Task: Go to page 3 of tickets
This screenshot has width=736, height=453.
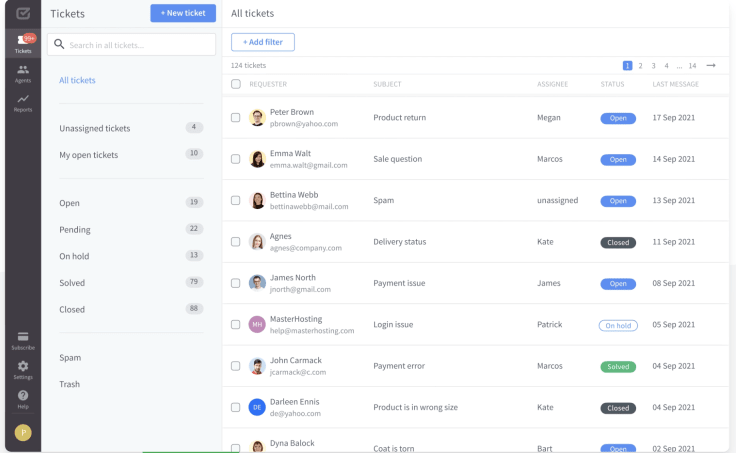Action: pyautogui.click(x=653, y=66)
